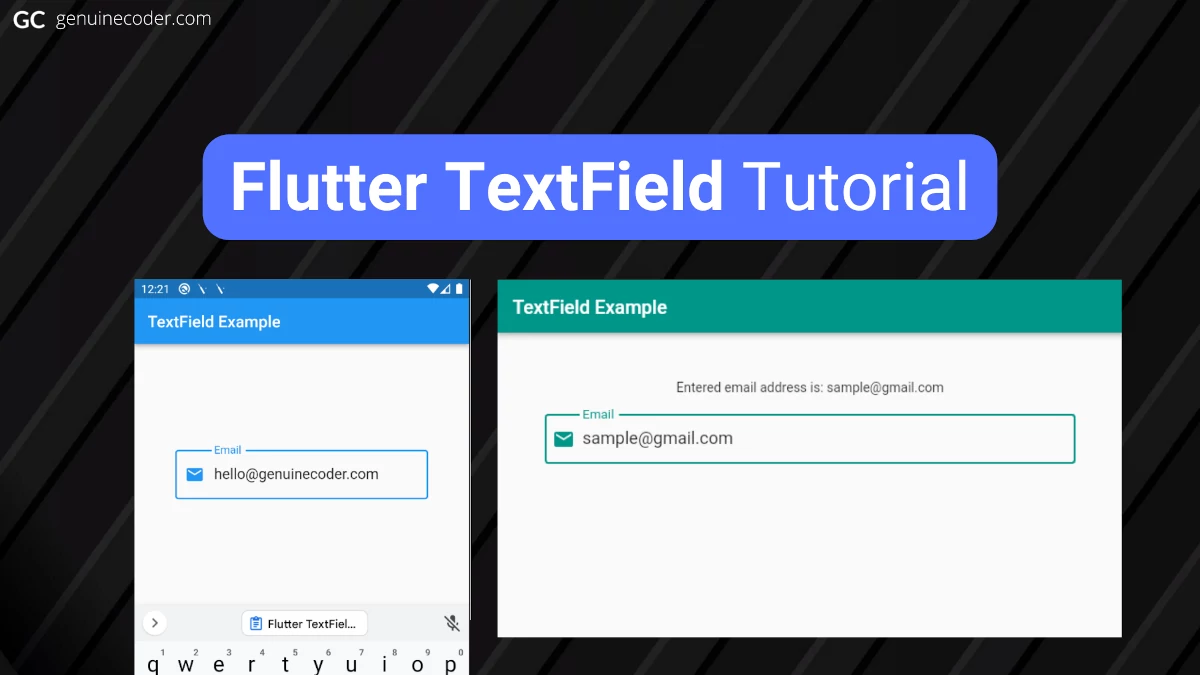Viewport: 1200px width, 675px height.
Task: Select the circular app icon next to 12:21
Action: [182, 288]
